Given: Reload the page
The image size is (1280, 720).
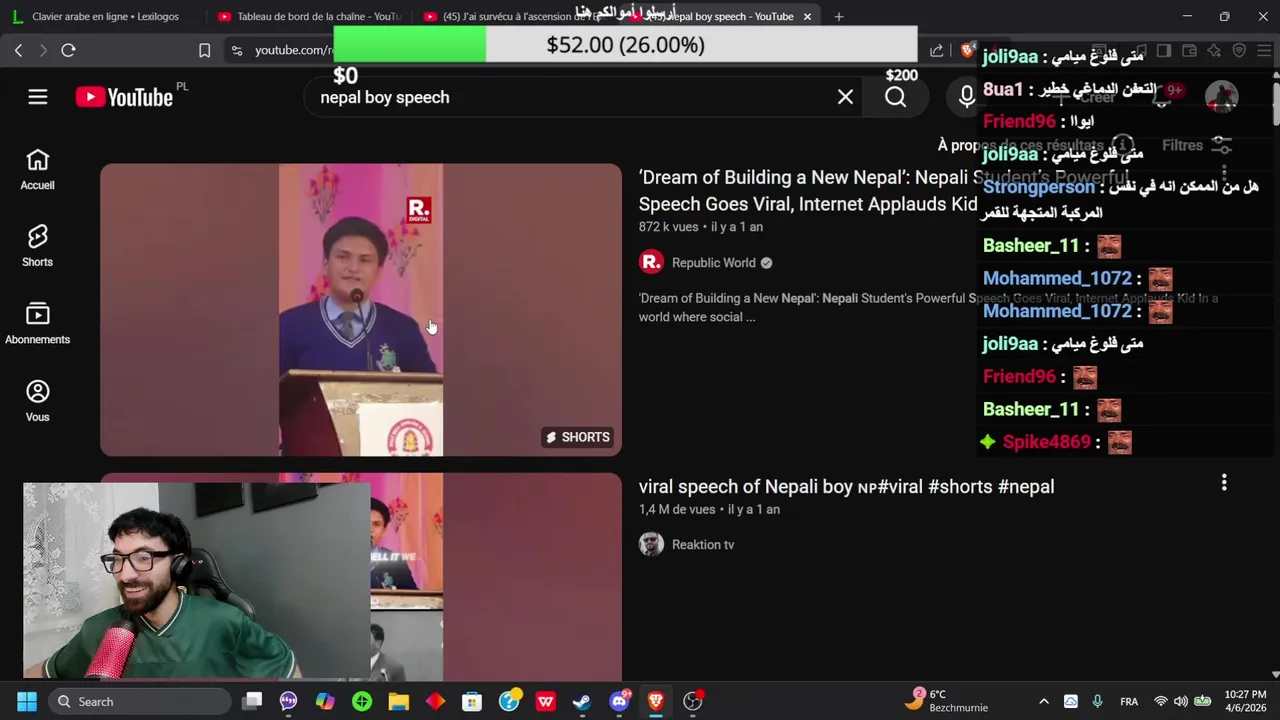Looking at the screenshot, I should pyautogui.click(x=68, y=50).
